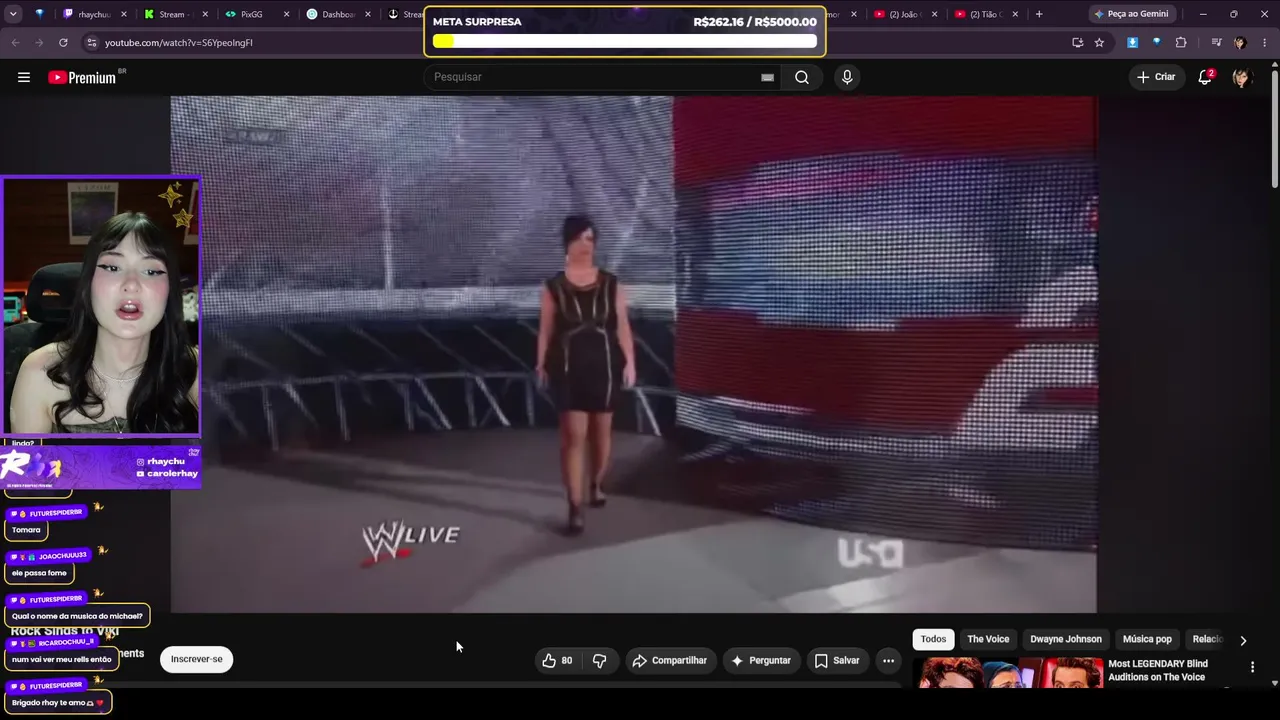This screenshot has height=720, width=1280.
Task: Open the YouTube hamburger guide menu
Action: (24, 77)
